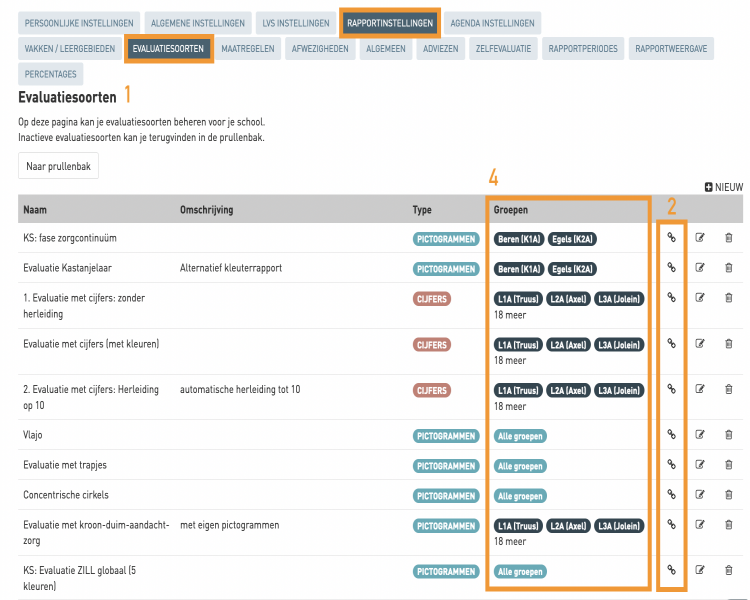Click the Groepen column header
750x600 pixels.
[511, 210]
